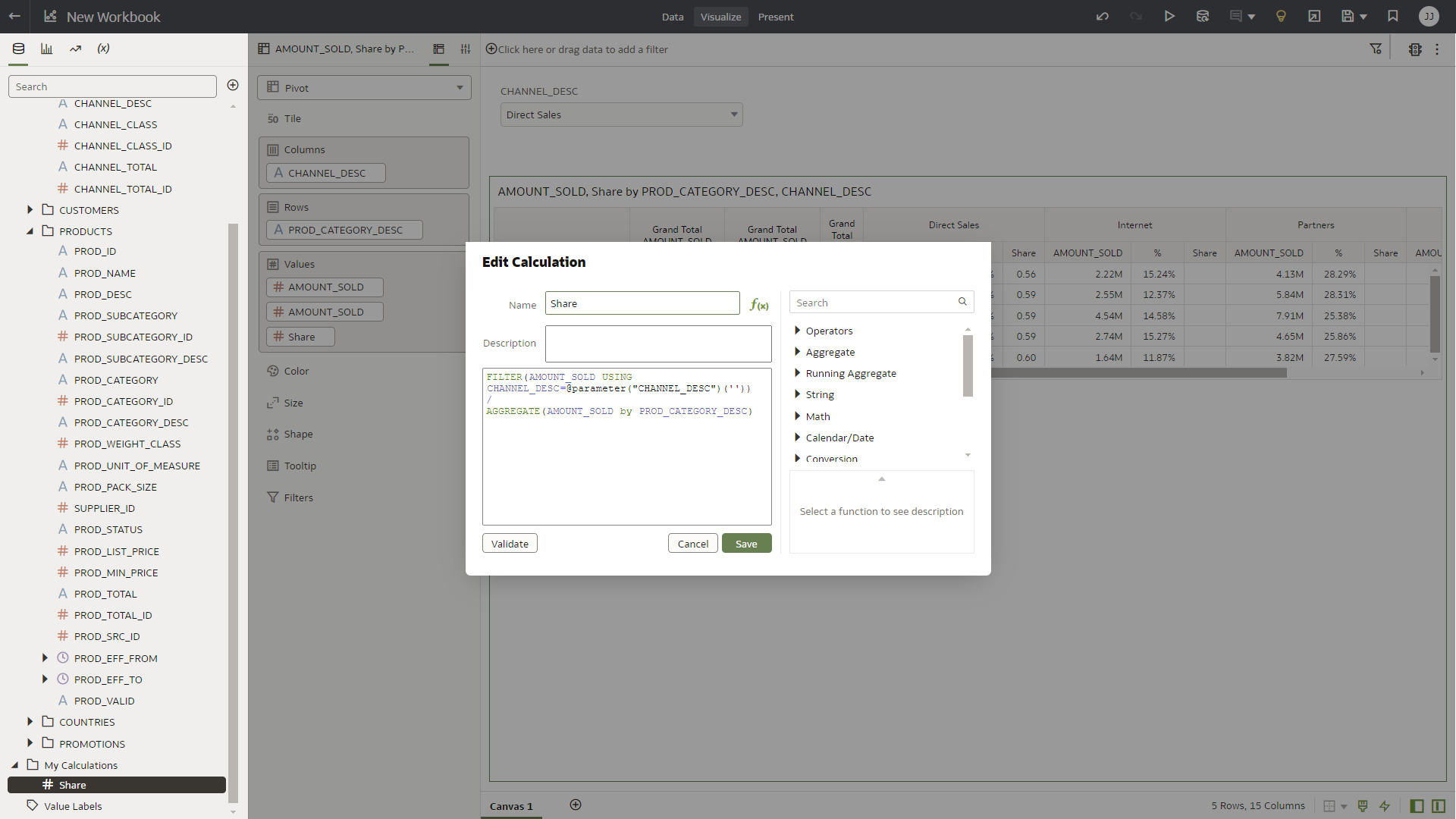
Task: Click the plus icon to add canvas
Action: point(576,805)
